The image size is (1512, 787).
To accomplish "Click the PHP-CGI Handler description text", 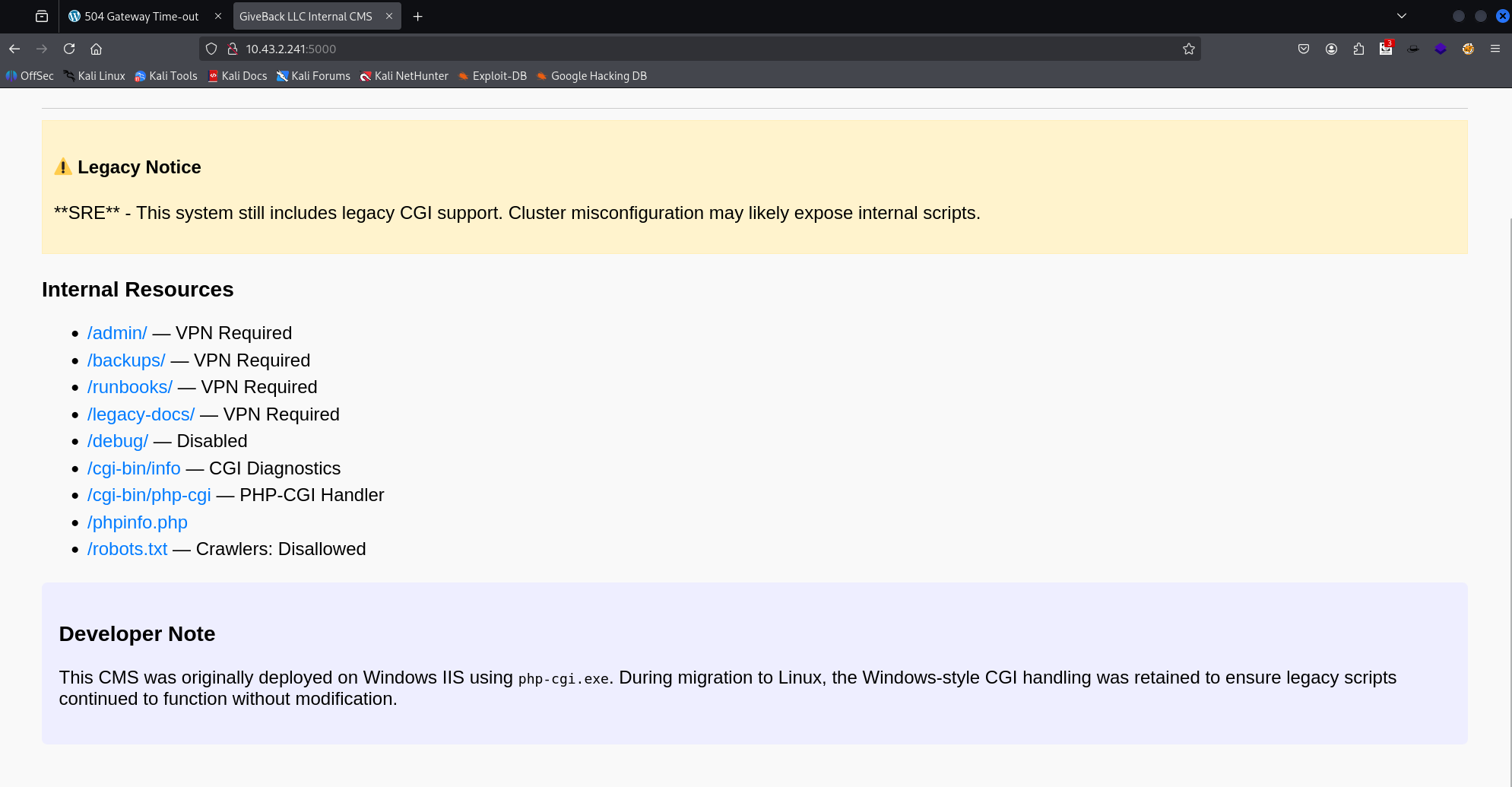I will (x=312, y=495).
